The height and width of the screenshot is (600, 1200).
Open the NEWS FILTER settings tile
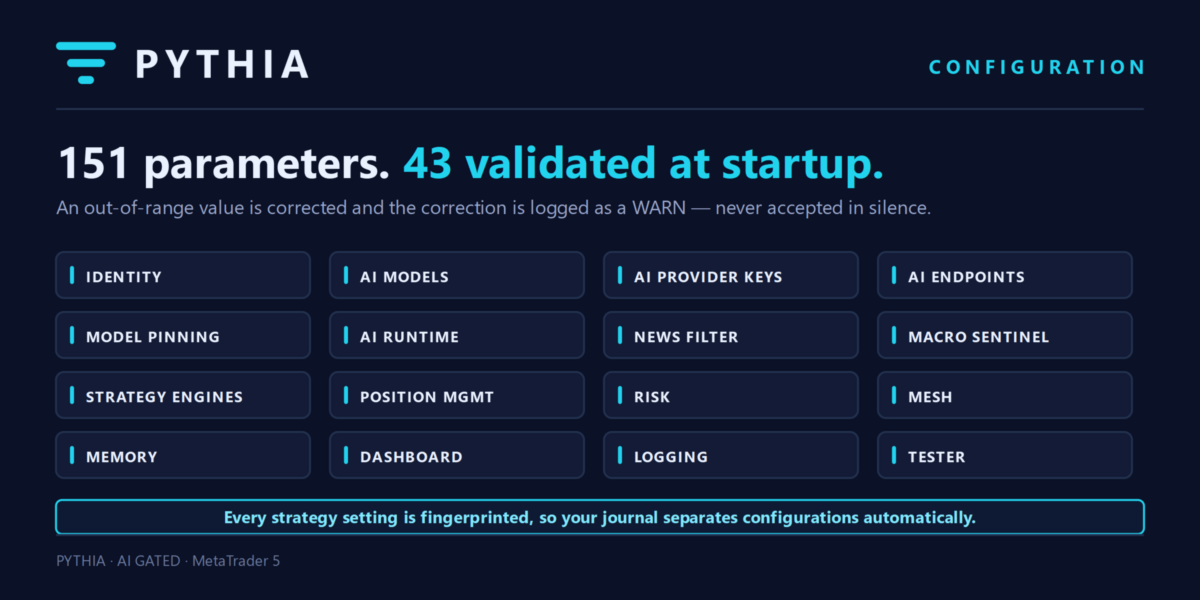coord(731,335)
